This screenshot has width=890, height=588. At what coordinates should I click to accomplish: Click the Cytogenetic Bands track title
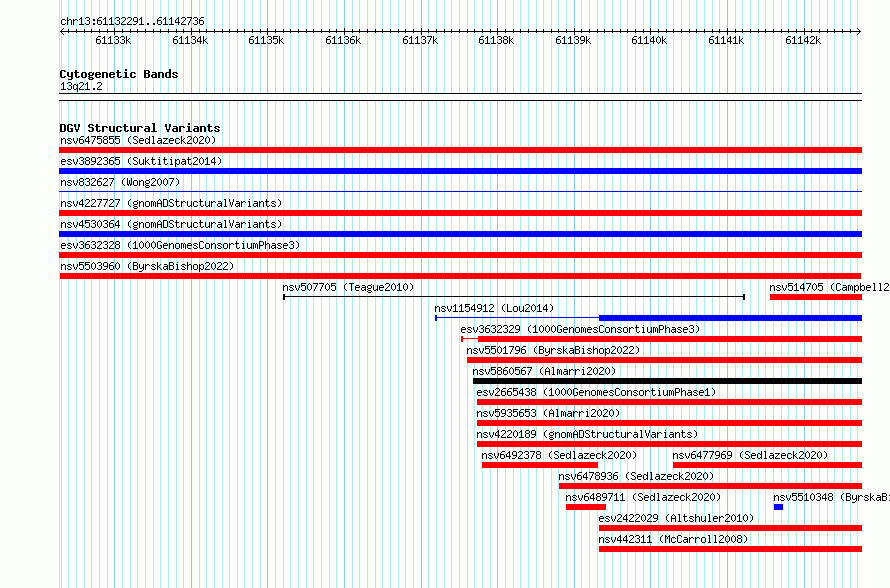coord(119,74)
